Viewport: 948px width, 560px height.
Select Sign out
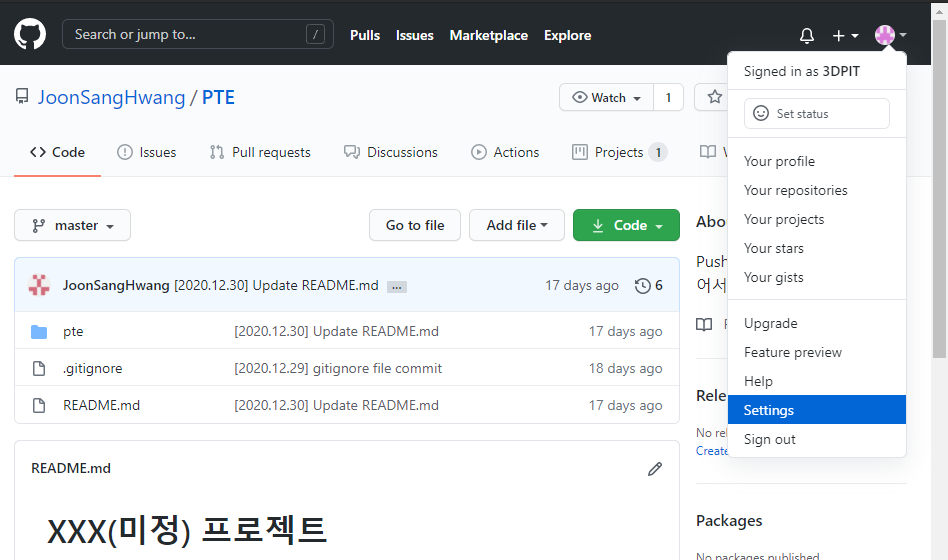tap(817, 440)
